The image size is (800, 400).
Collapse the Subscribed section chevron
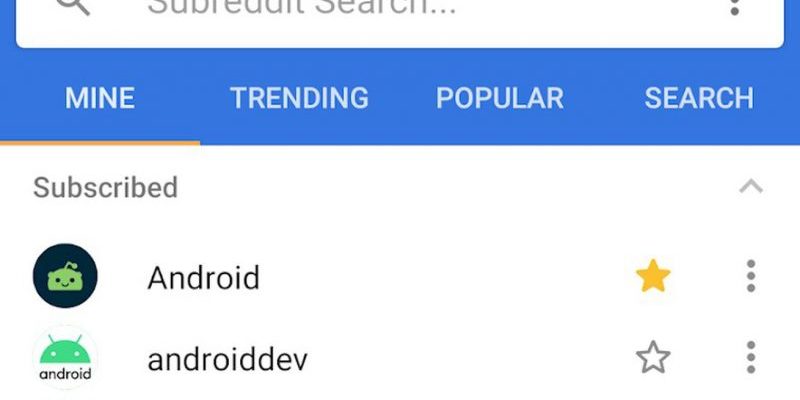click(751, 187)
